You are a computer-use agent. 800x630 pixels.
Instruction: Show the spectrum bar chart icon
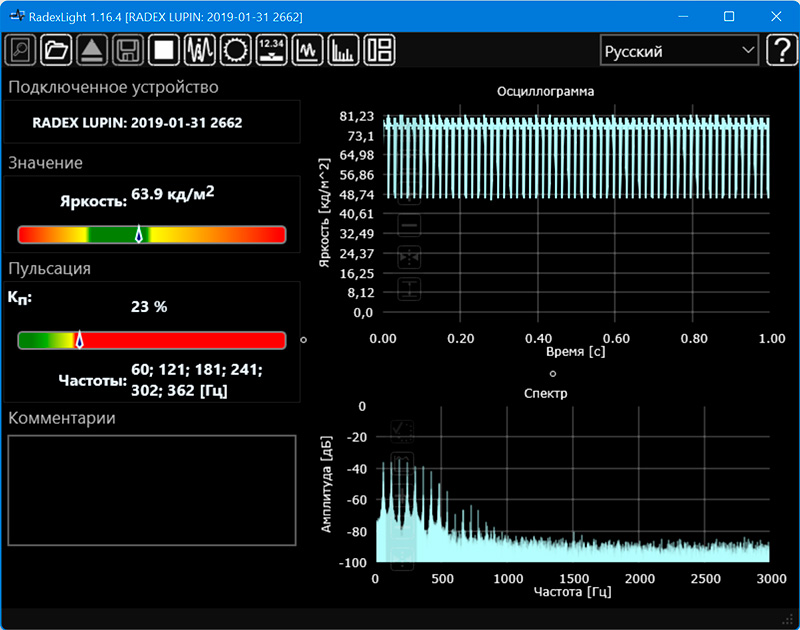[x=343, y=50]
